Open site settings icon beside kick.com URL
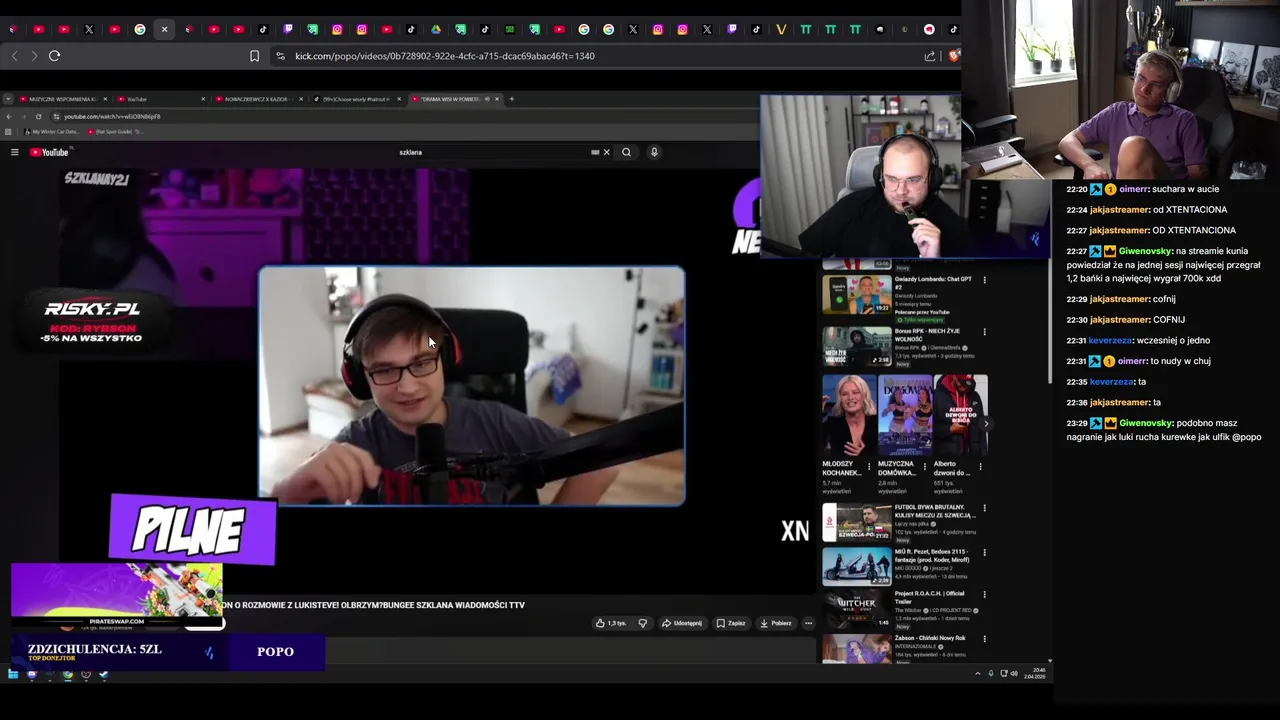 280,56
